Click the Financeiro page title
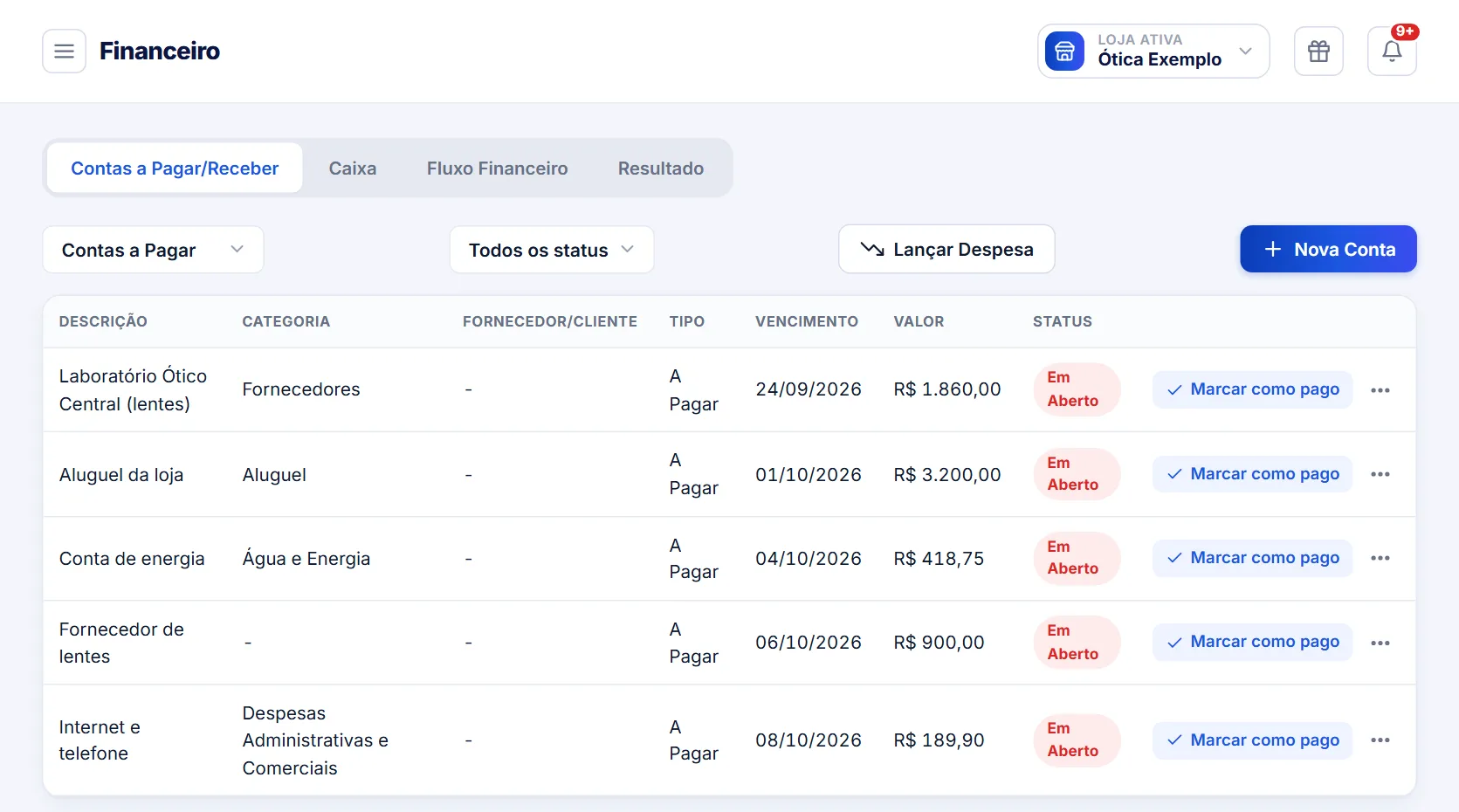This screenshot has width=1459, height=812. pos(160,51)
